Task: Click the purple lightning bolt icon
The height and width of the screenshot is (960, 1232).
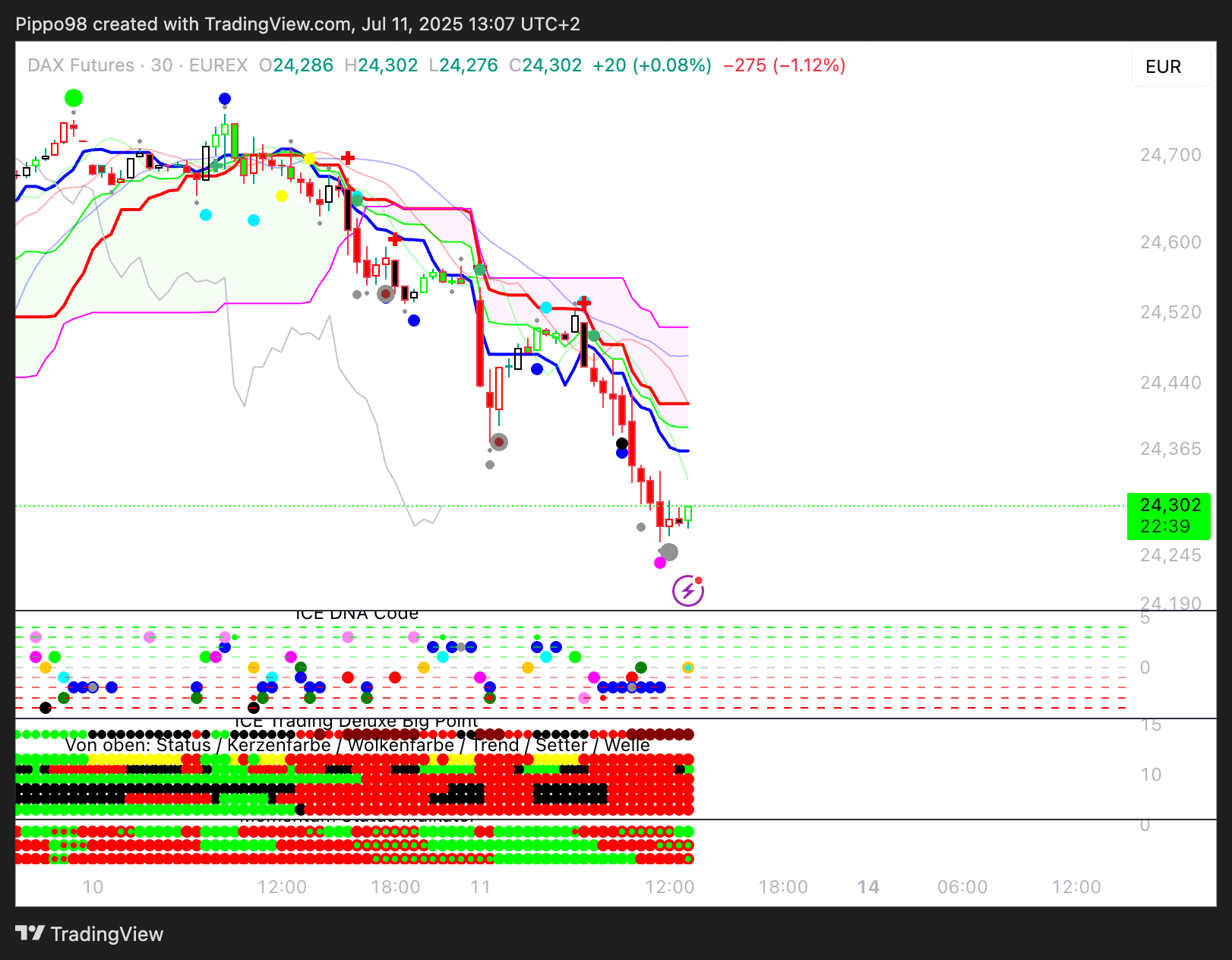Action: pyautogui.click(x=687, y=591)
